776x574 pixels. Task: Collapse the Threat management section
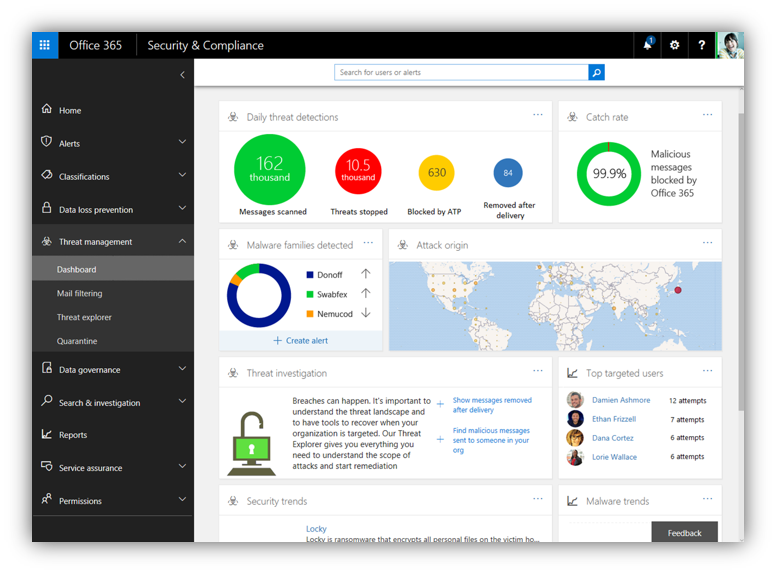[182, 241]
